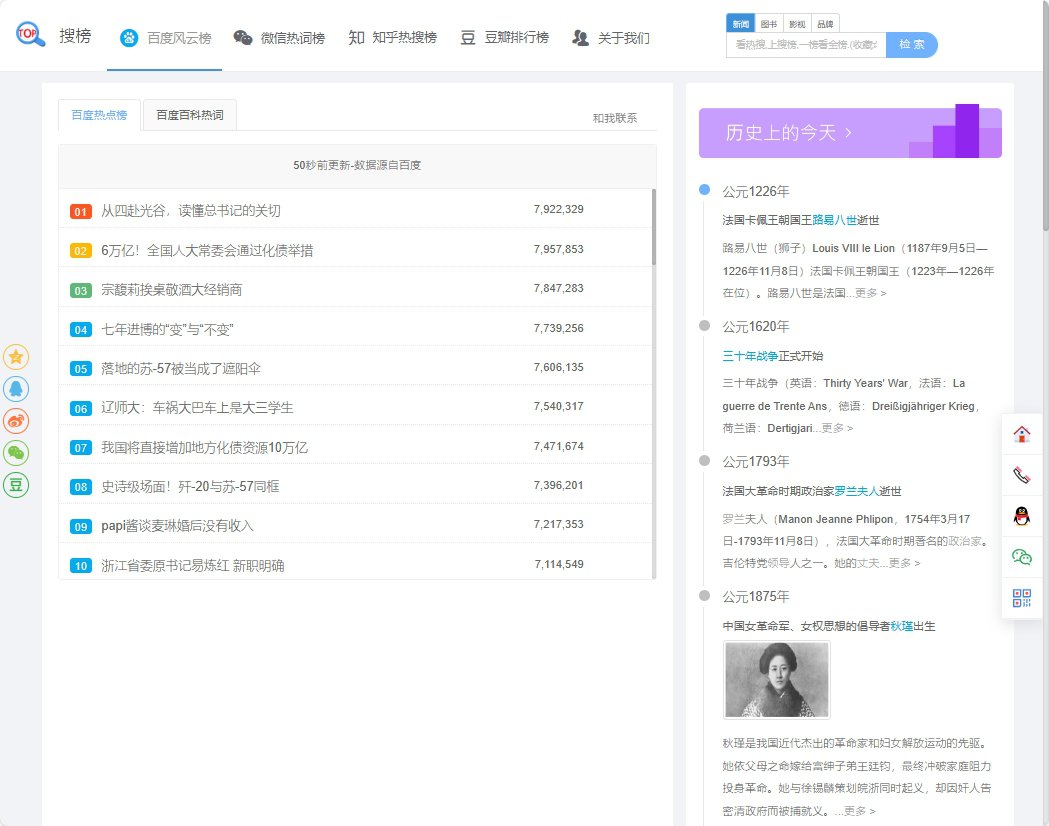Click the green Douban share icon

(x=16, y=485)
